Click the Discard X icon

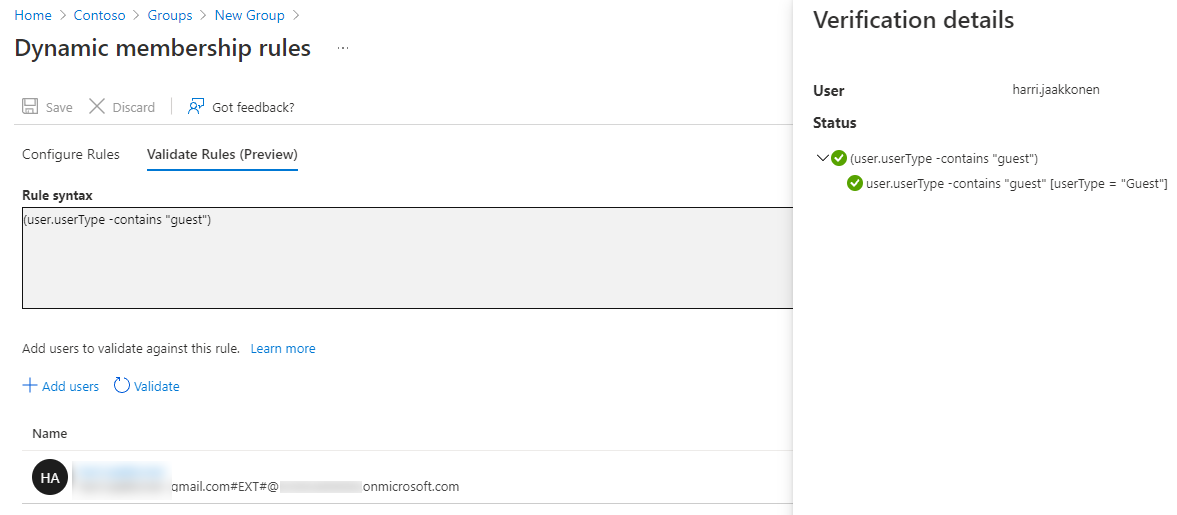click(x=97, y=107)
